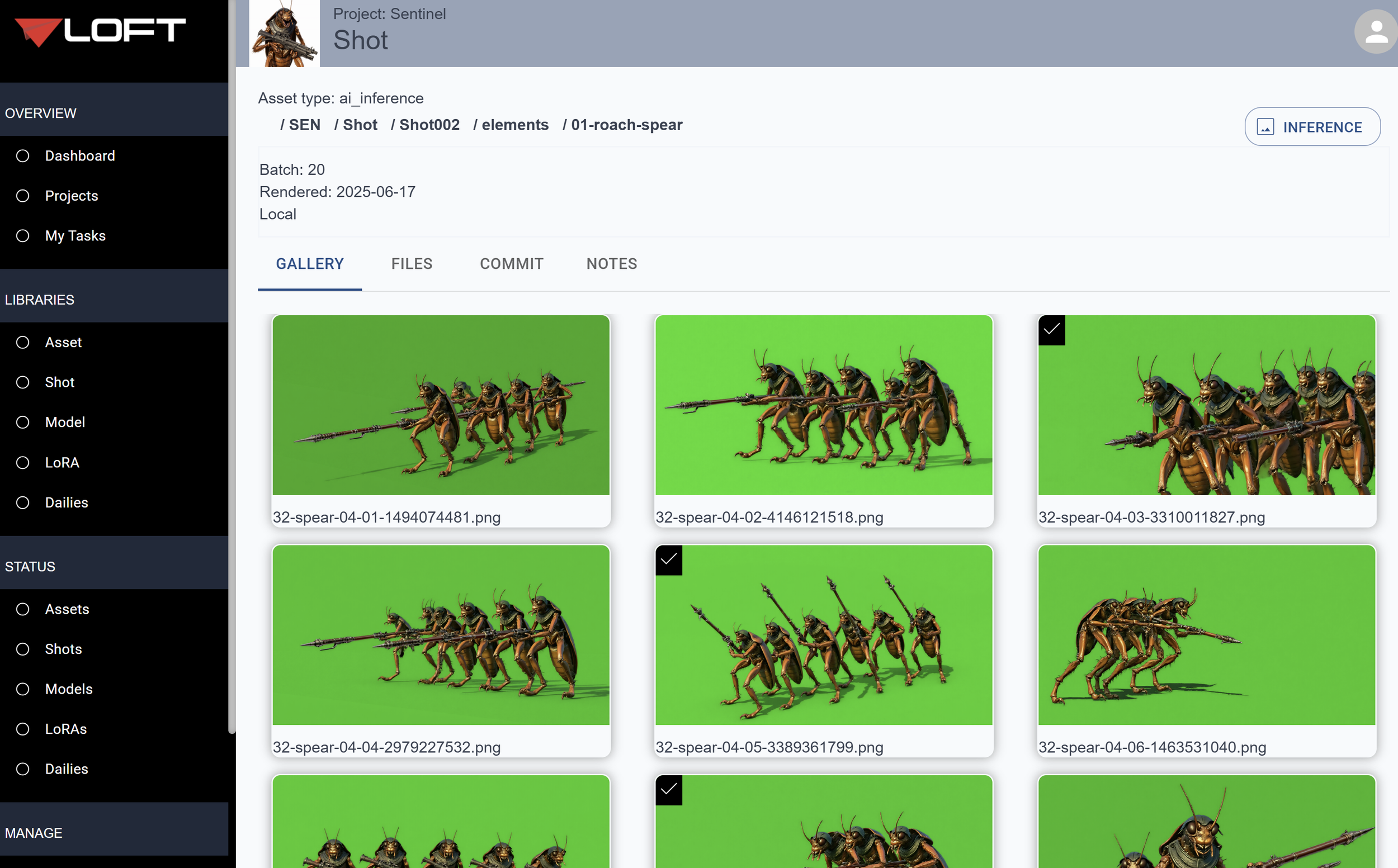Navigate to Shot002 in breadcrumb
The height and width of the screenshot is (868, 1398).
428,125
